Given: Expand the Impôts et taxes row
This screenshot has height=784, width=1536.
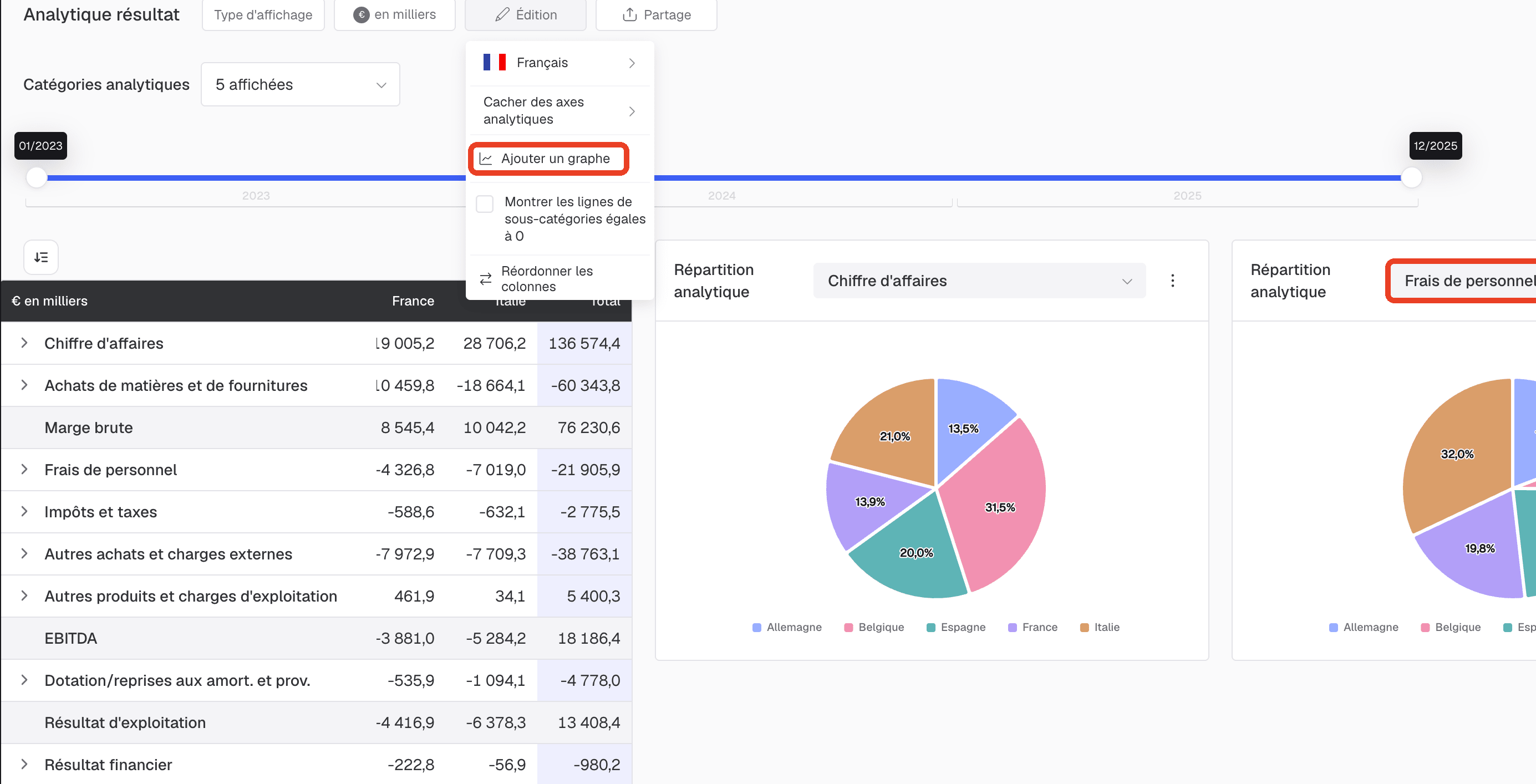Looking at the screenshot, I should click(x=24, y=512).
